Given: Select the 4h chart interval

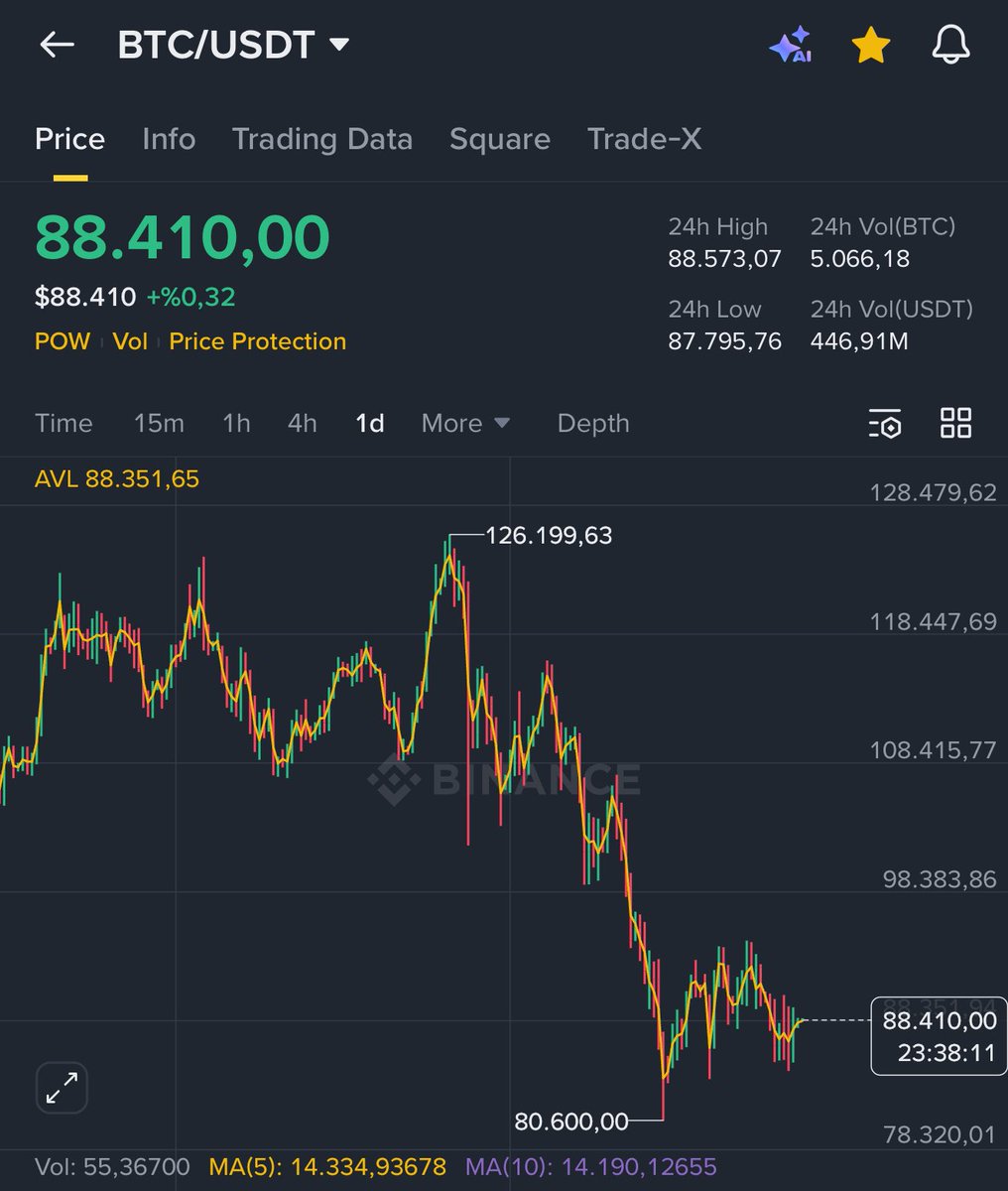Looking at the screenshot, I should coord(303,424).
